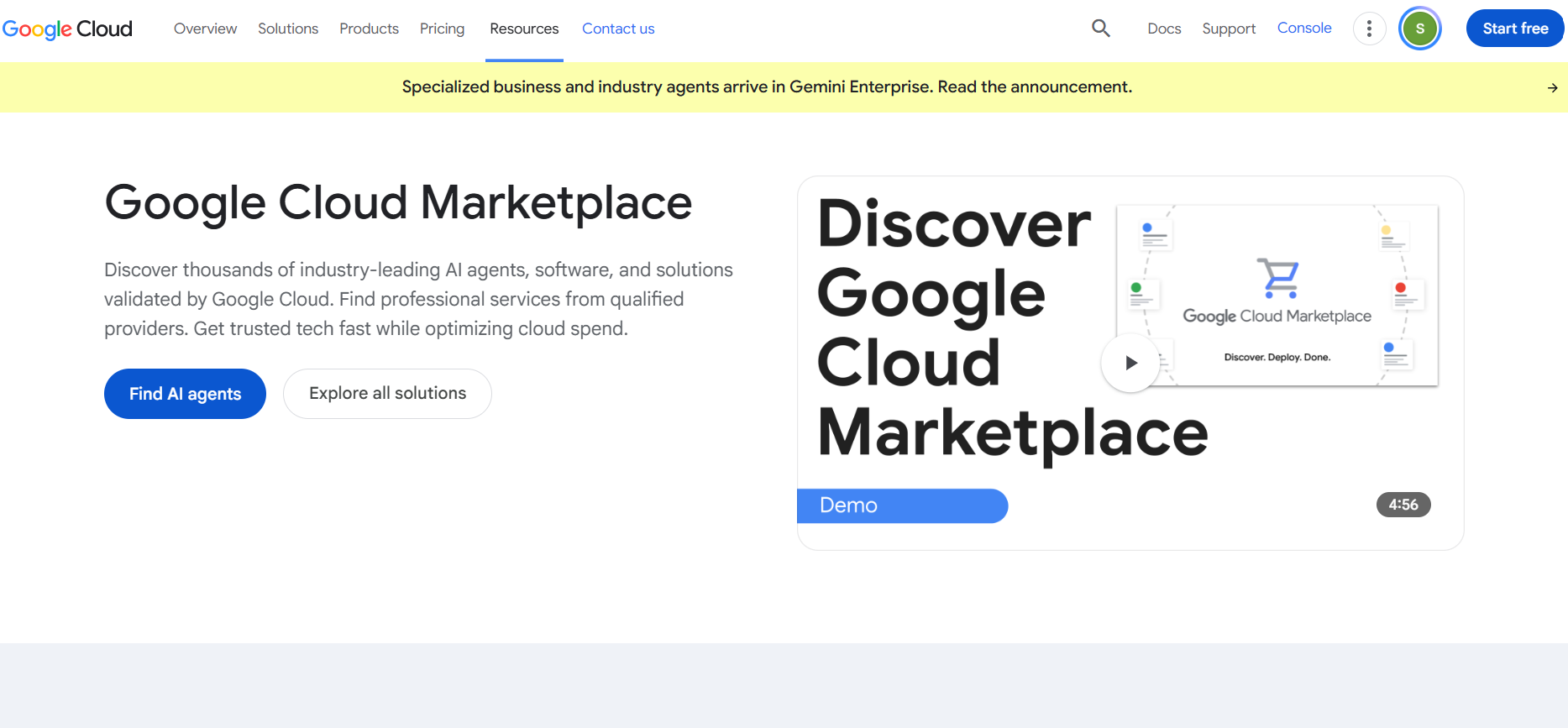Click the Demo label on video card
This screenshot has width=1568, height=728.
click(902, 505)
